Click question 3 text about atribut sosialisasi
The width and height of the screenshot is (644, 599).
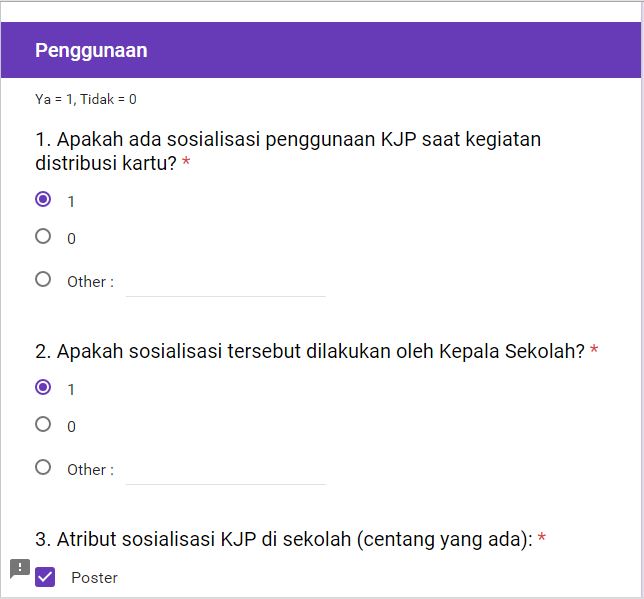[x=283, y=540]
